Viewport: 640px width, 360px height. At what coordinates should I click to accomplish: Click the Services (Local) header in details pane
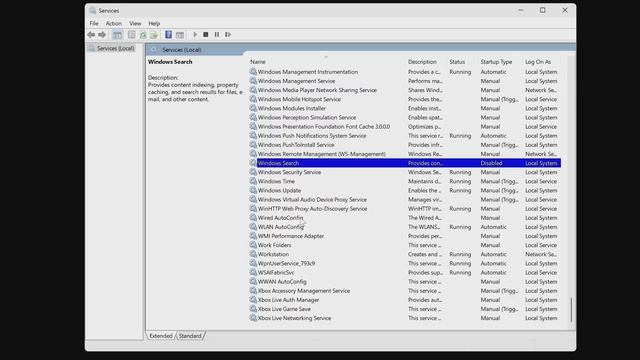pyautogui.click(x=182, y=49)
